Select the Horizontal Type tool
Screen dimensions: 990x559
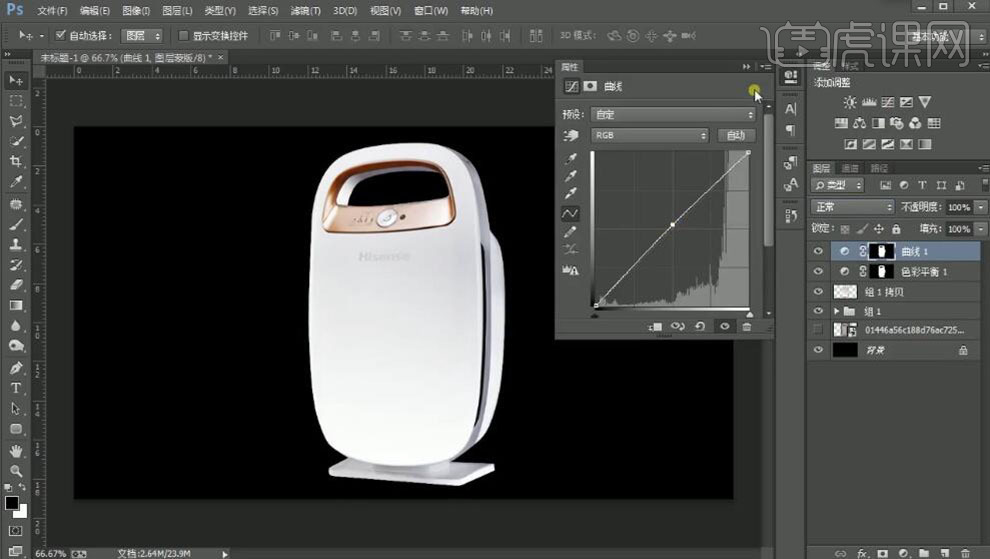(x=16, y=388)
